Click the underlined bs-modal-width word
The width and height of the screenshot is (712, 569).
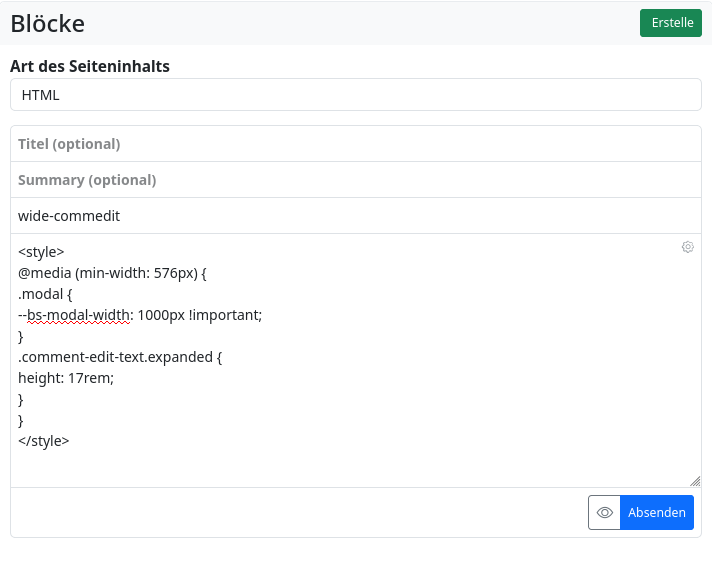(79, 315)
